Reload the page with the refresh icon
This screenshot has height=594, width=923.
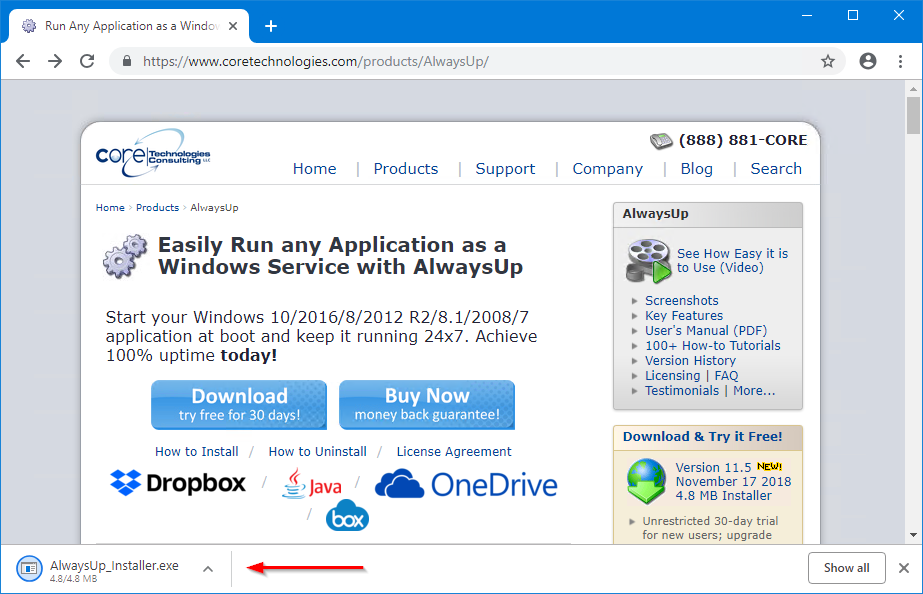click(87, 61)
